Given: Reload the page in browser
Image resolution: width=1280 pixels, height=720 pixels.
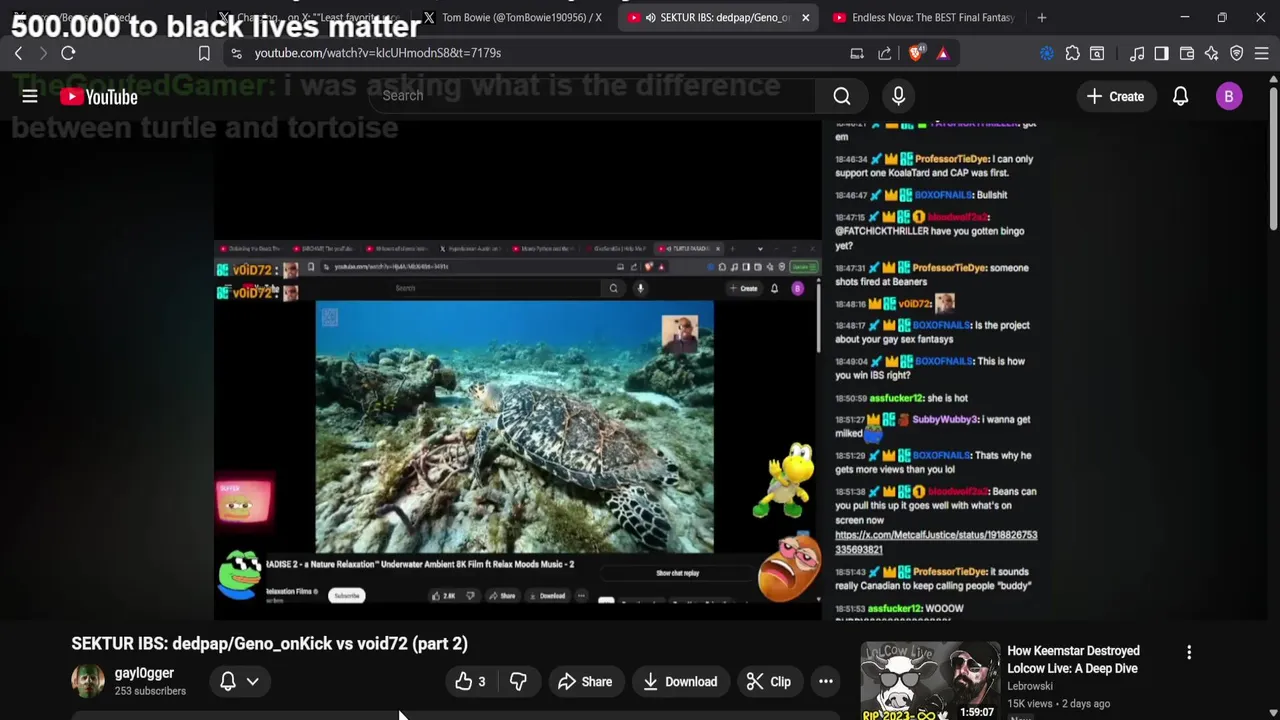Looking at the screenshot, I should (68, 53).
